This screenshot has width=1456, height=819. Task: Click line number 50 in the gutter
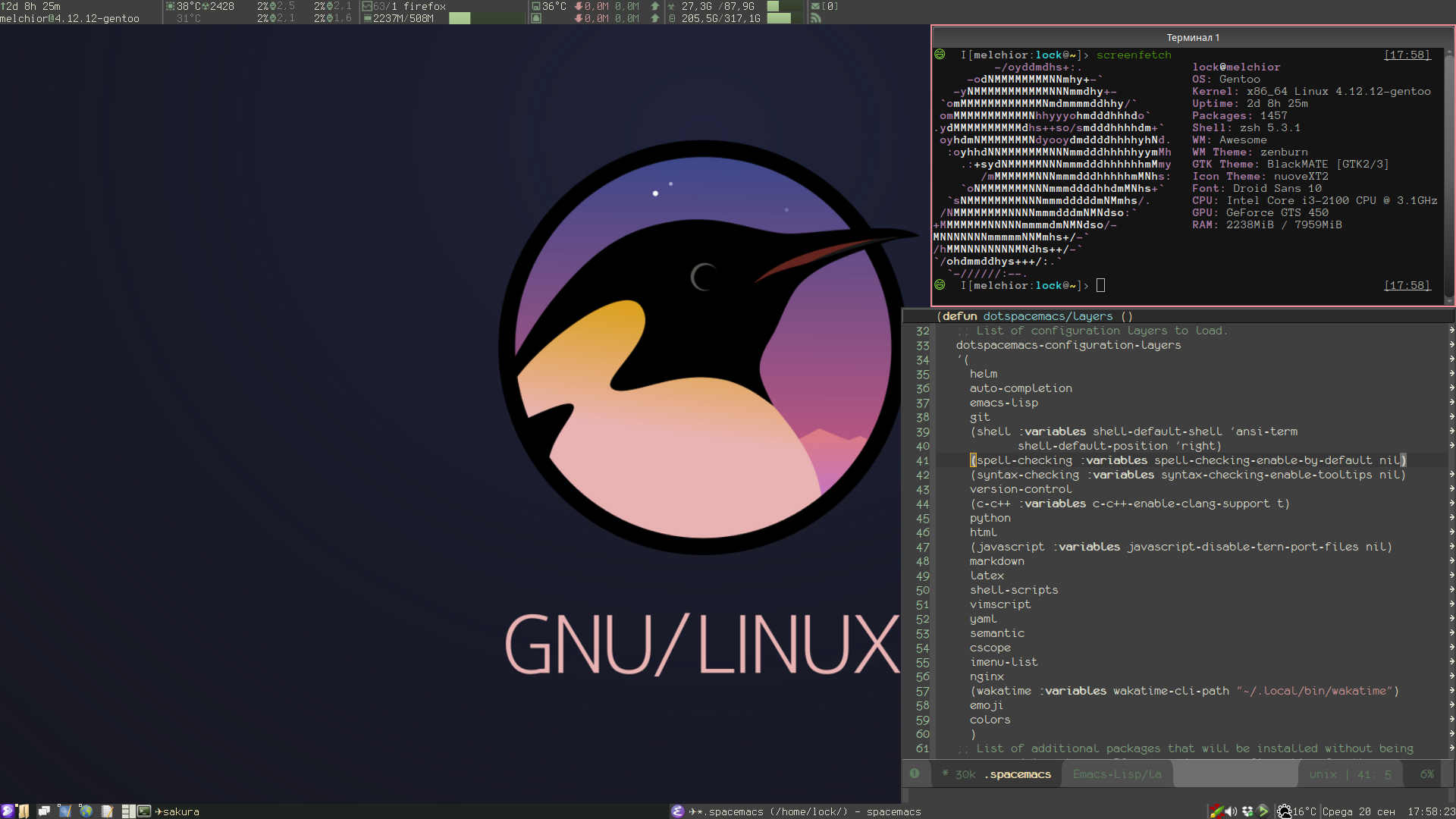pos(922,590)
